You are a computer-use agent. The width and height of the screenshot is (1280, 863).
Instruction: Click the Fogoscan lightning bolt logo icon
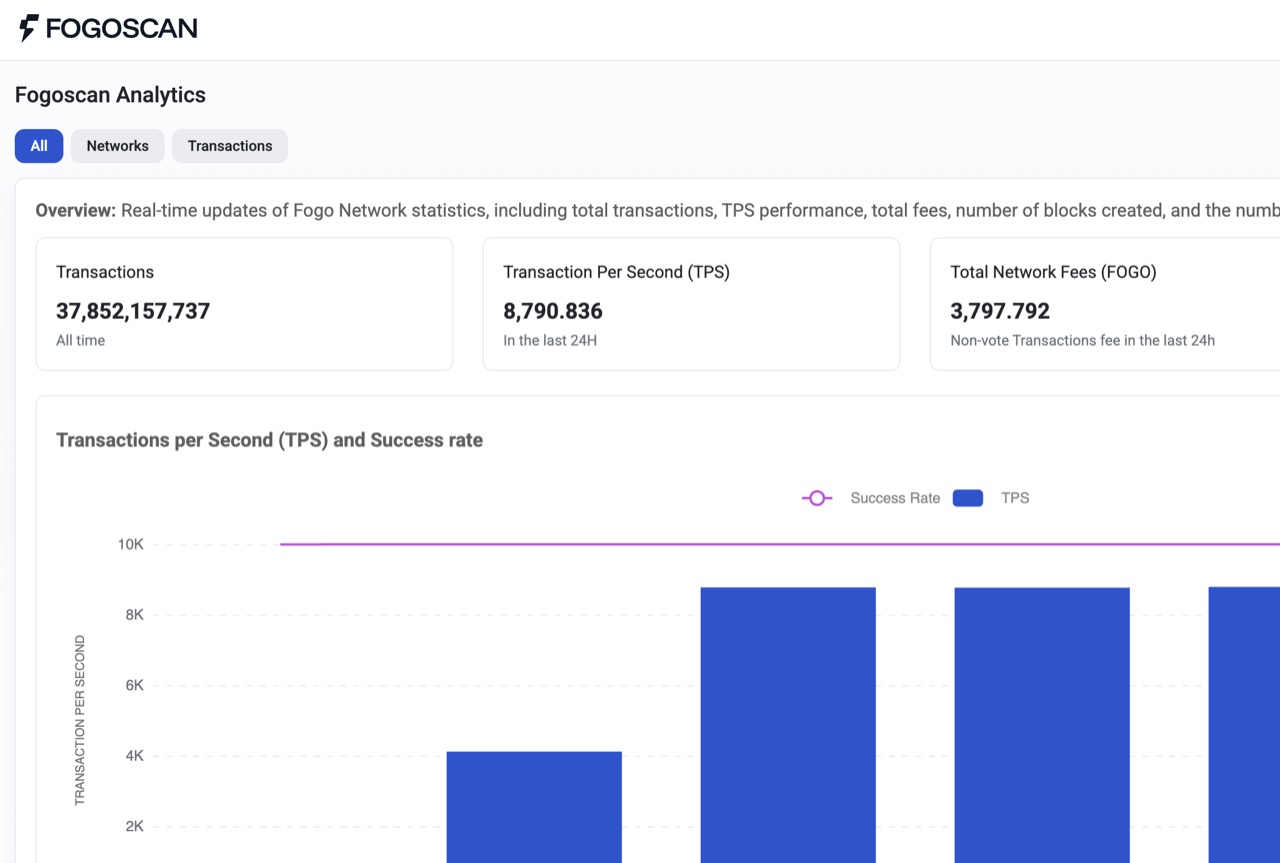pos(29,28)
